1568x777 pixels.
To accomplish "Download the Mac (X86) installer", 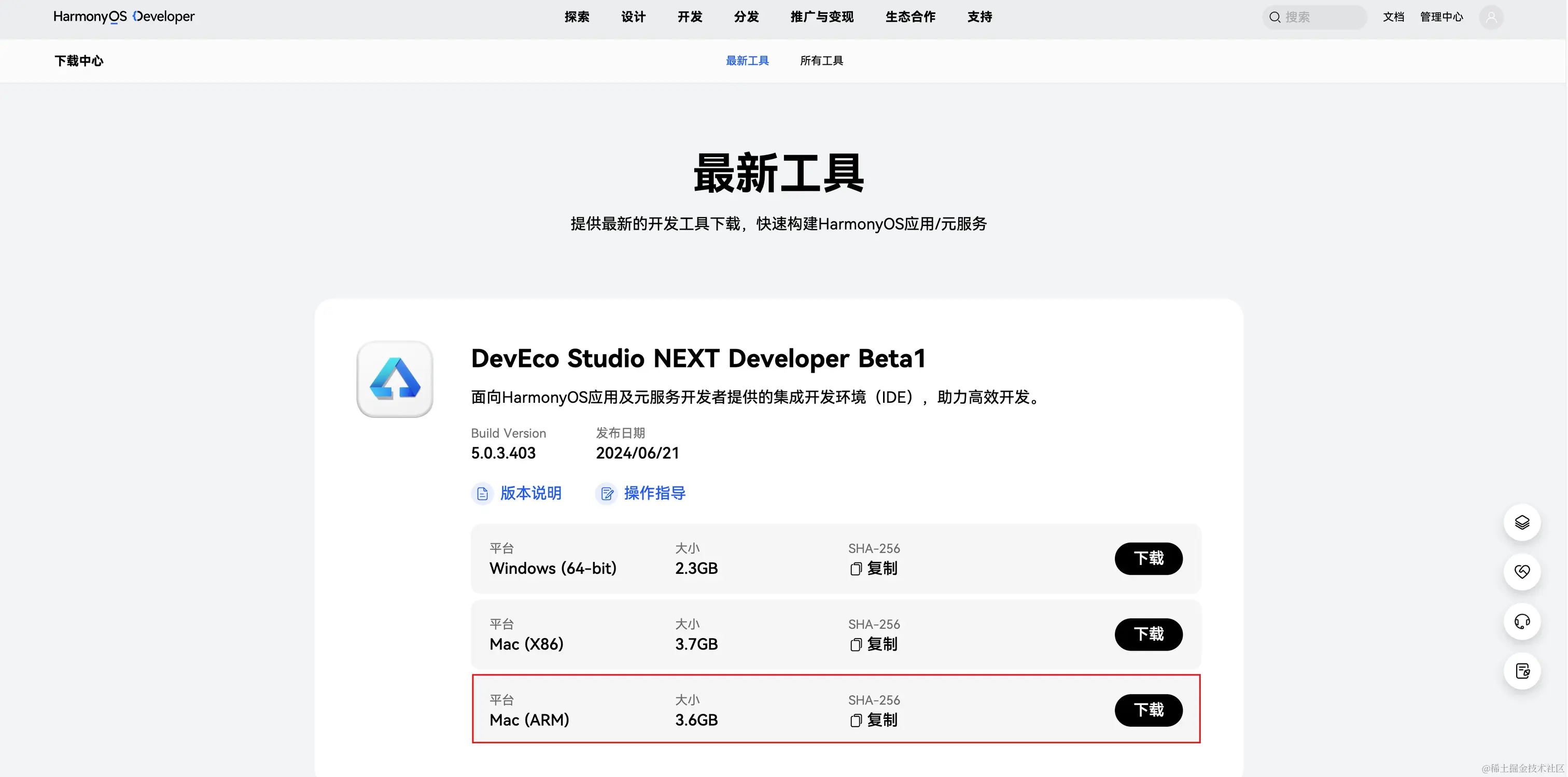I will click(1148, 634).
